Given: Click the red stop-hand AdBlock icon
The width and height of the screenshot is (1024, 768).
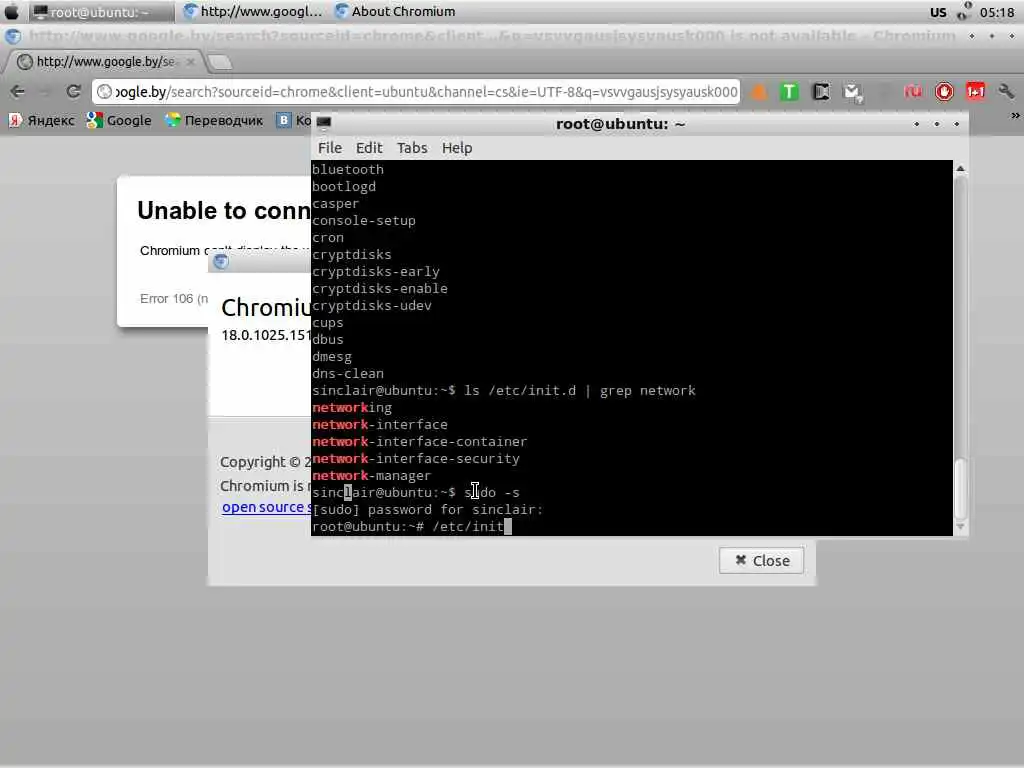Looking at the screenshot, I should click(x=944, y=92).
